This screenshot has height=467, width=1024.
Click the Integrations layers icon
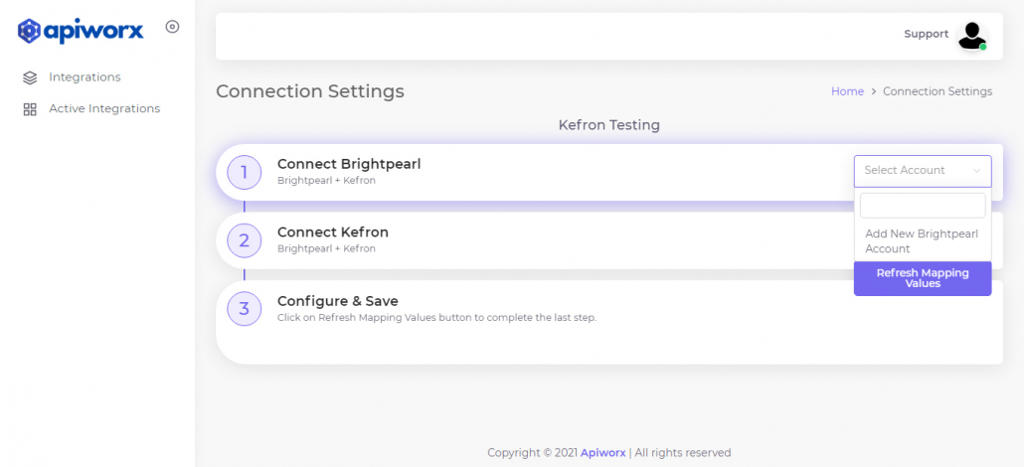[x=30, y=78]
